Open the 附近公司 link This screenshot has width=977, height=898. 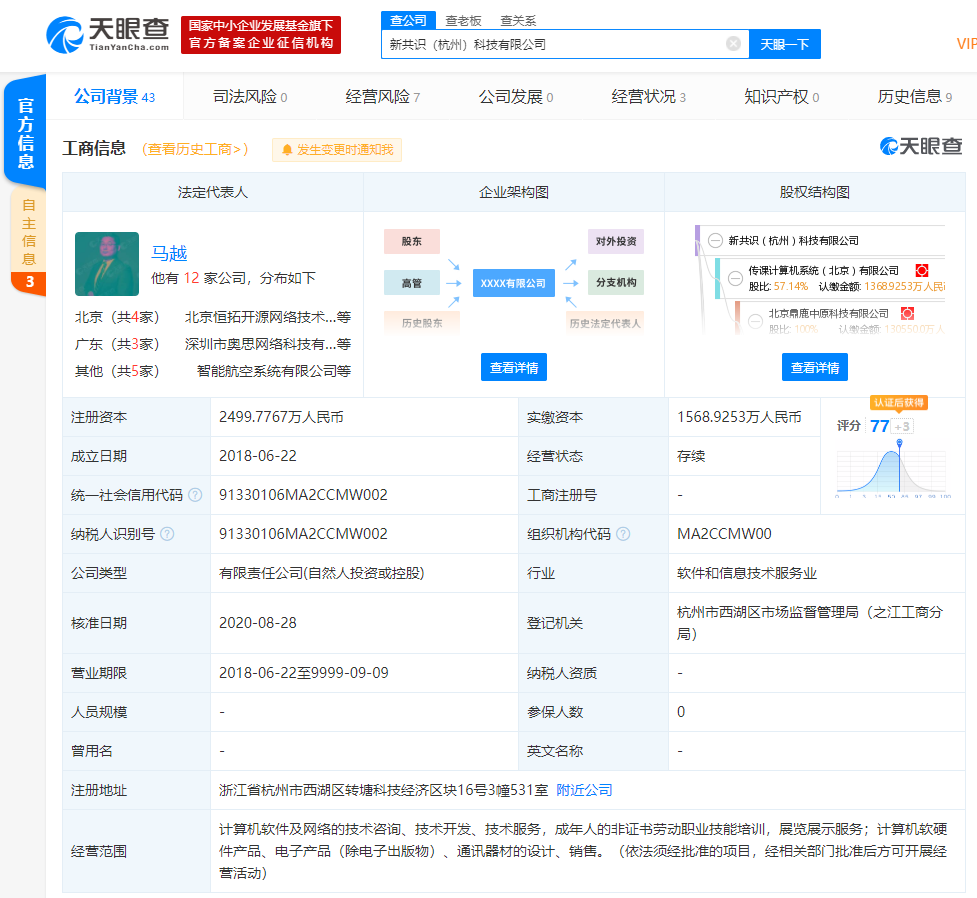[x=584, y=790]
